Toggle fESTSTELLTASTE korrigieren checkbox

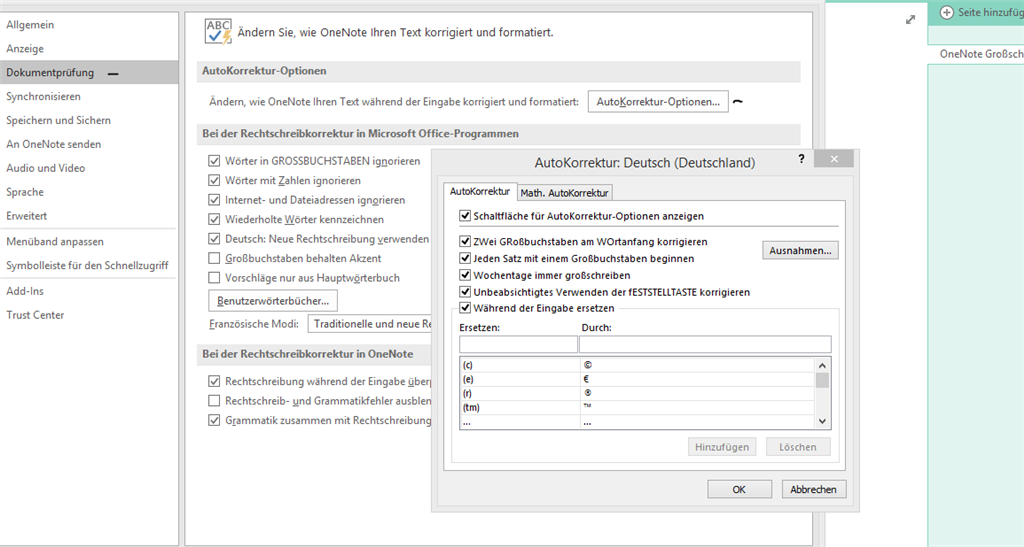pyautogui.click(x=465, y=292)
